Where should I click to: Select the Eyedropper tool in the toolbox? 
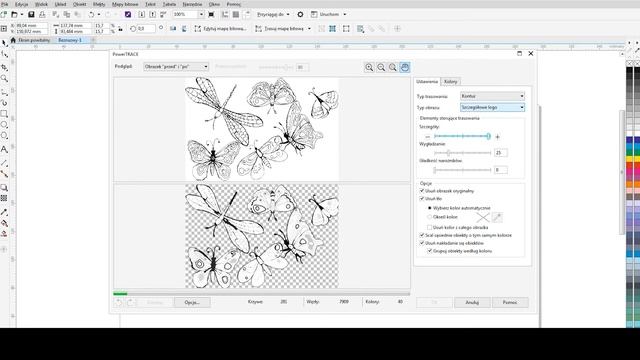[4, 212]
